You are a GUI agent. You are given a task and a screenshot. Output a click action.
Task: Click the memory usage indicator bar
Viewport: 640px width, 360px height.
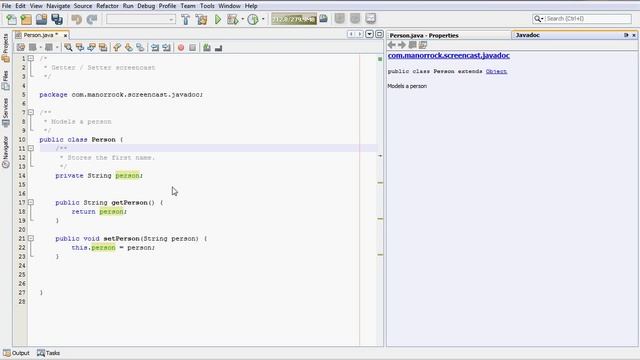click(x=294, y=19)
